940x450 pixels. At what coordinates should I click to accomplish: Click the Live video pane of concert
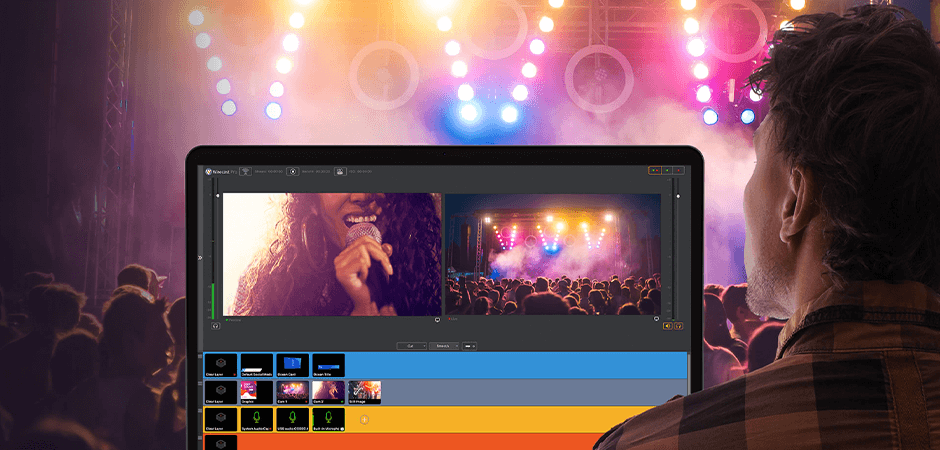pyautogui.click(x=553, y=254)
